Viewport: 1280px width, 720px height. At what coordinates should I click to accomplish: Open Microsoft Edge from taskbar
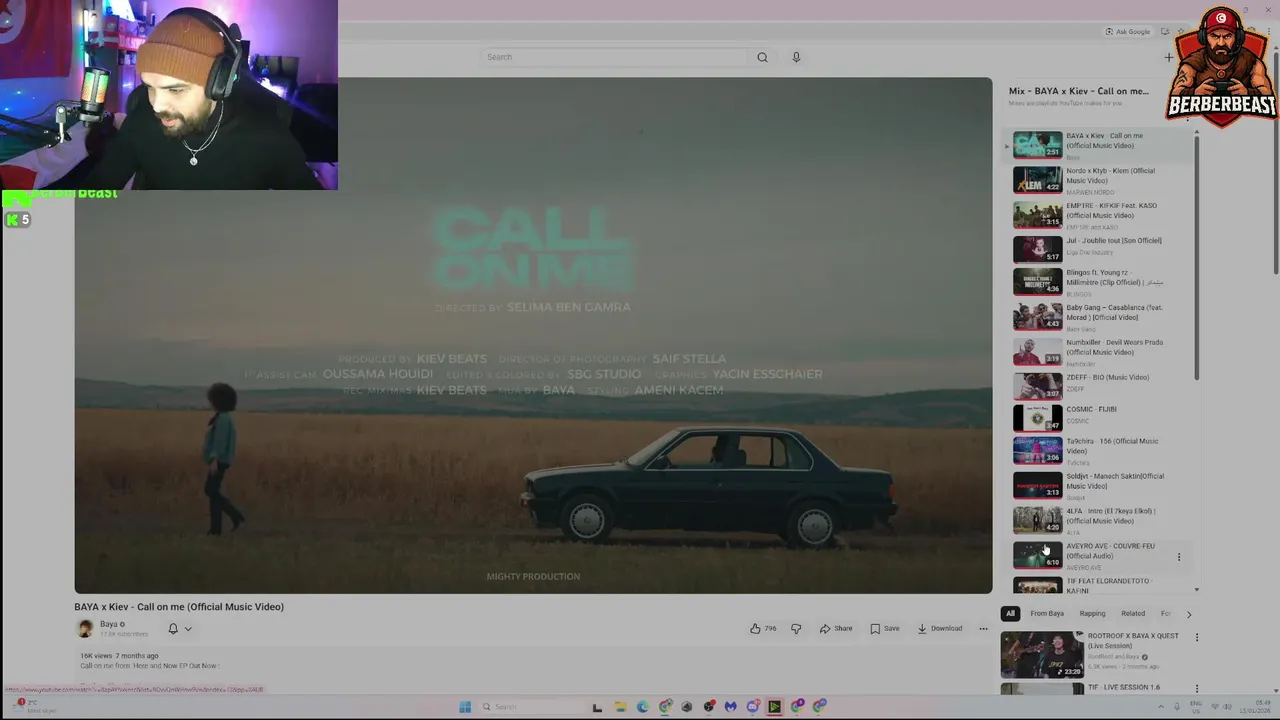pos(642,707)
